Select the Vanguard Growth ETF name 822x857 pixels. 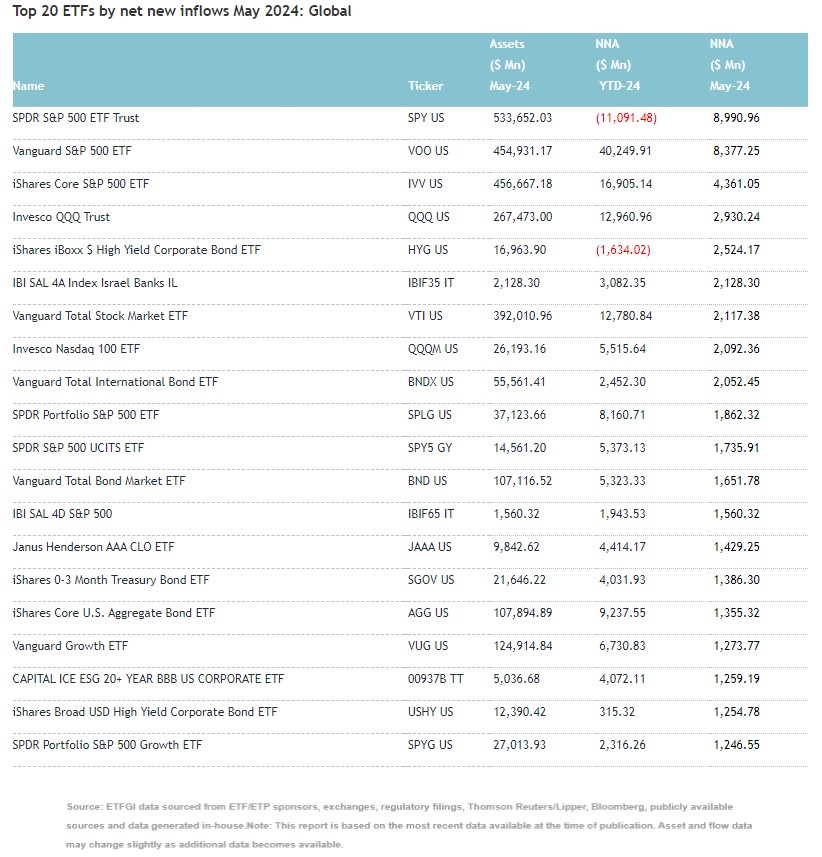(x=70, y=646)
